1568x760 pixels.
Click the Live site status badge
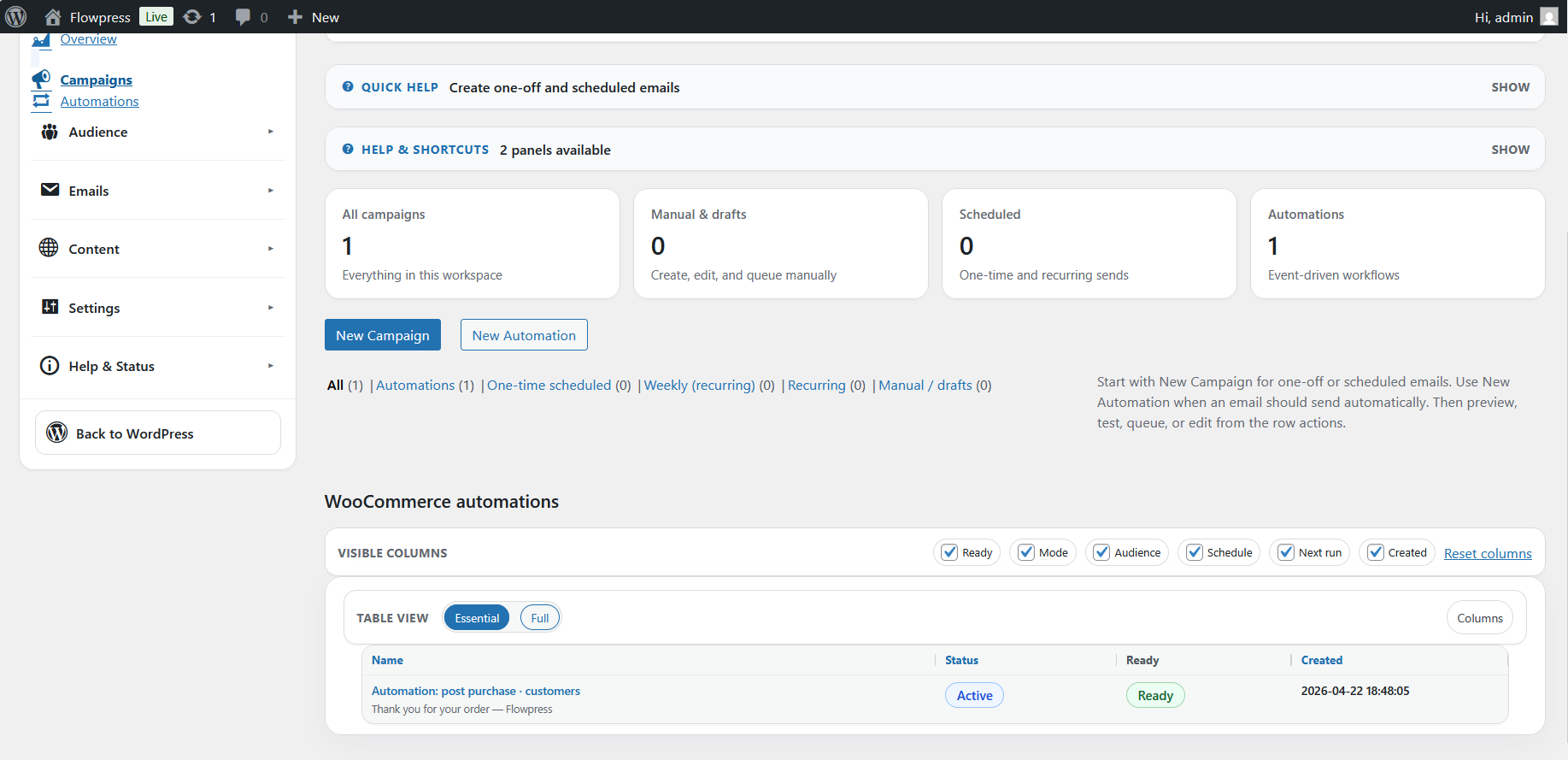[x=156, y=17]
